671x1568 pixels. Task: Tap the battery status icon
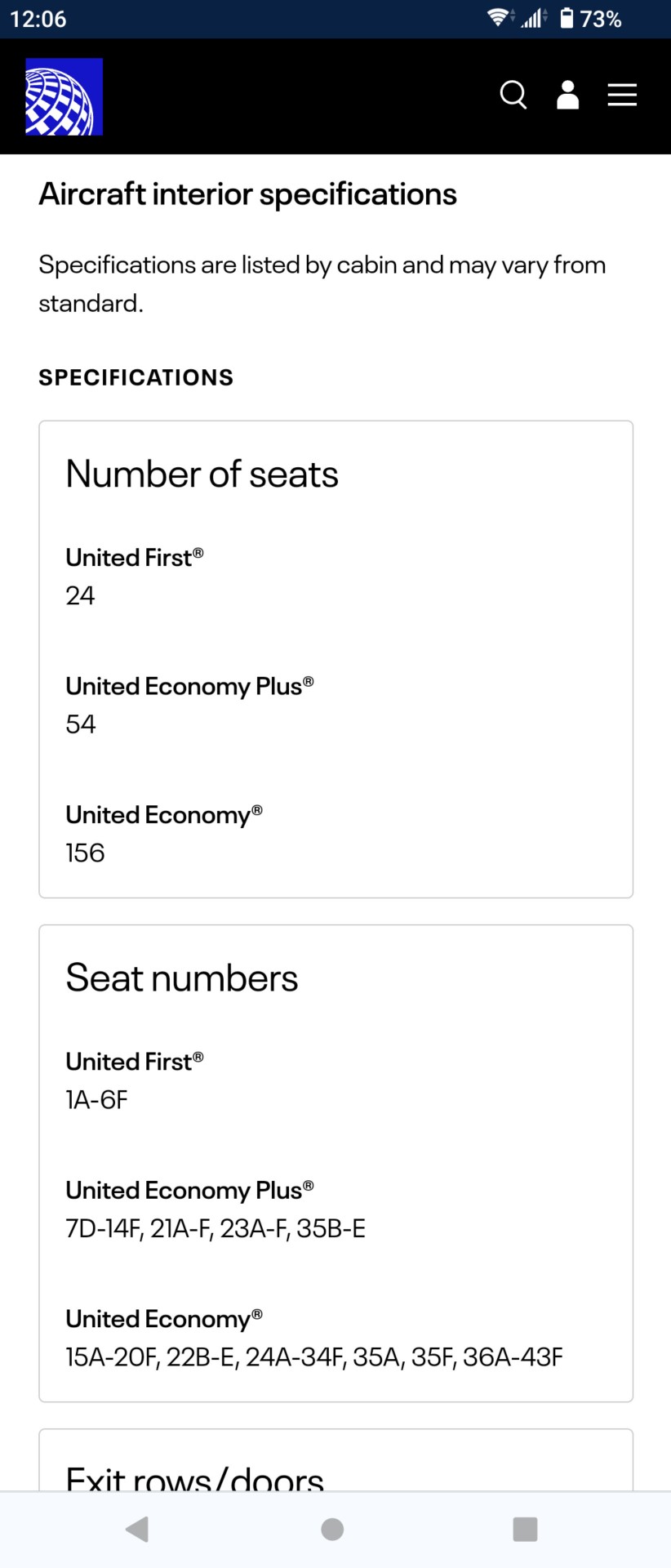567,18
